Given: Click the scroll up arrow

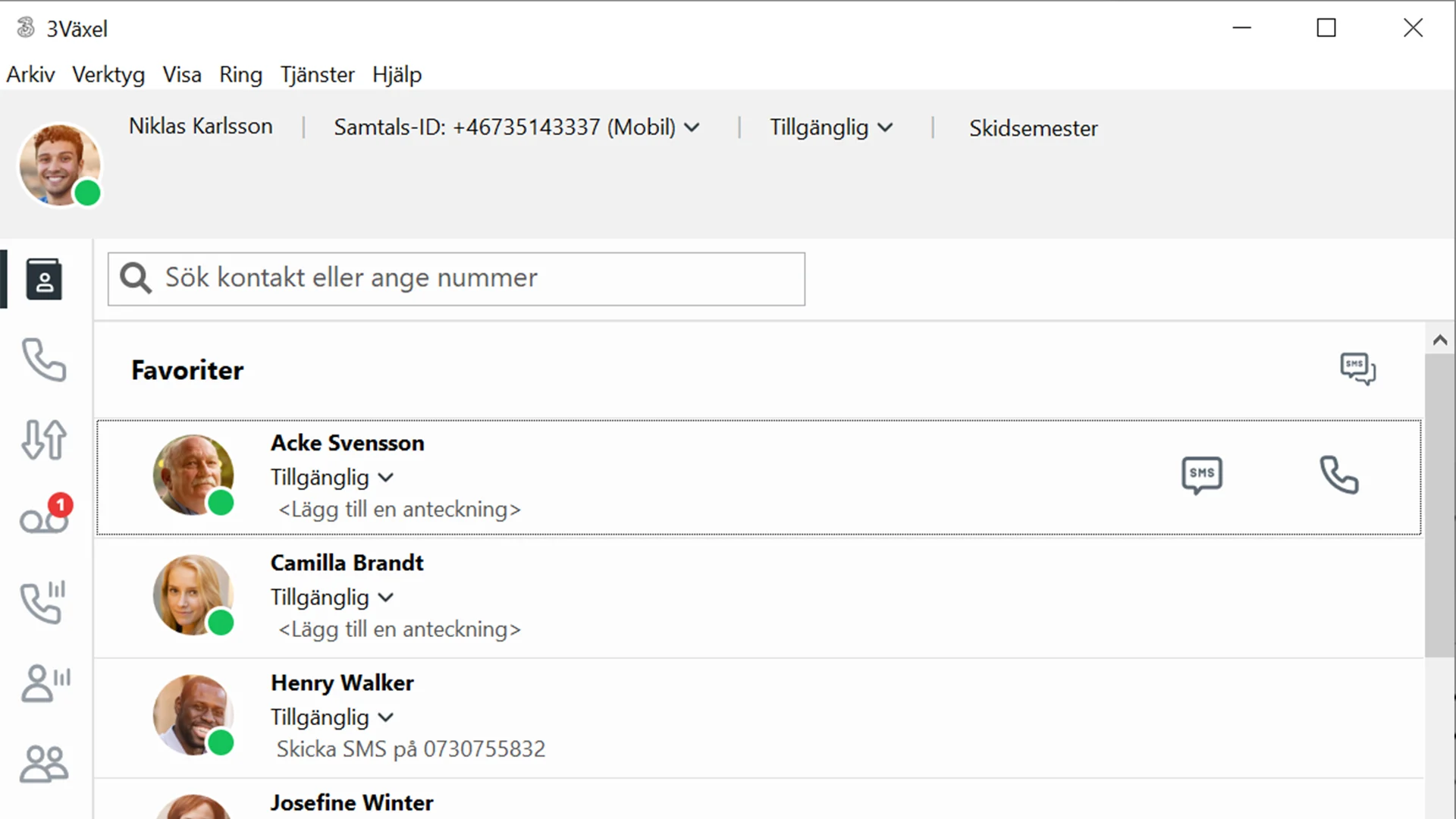Looking at the screenshot, I should (x=1439, y=340).
